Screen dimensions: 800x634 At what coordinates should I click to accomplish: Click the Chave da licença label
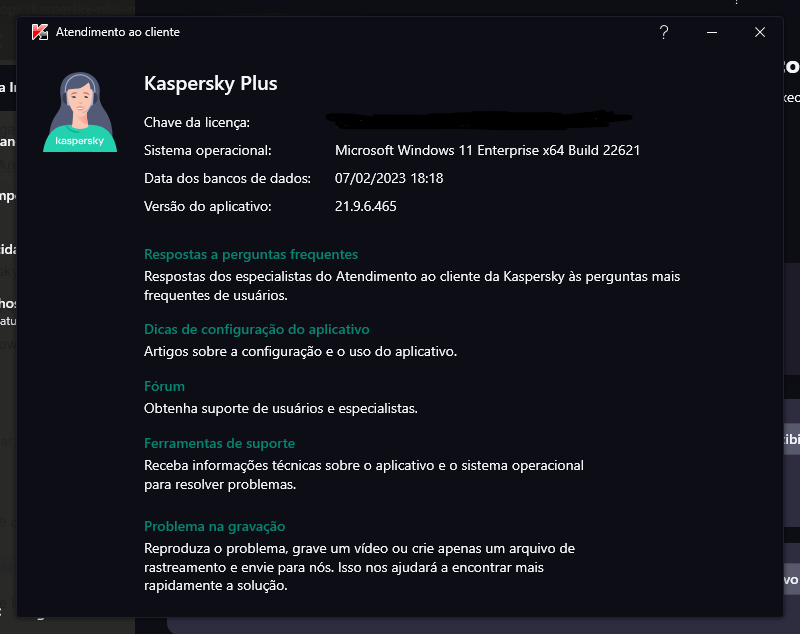[x=197, y=122]
